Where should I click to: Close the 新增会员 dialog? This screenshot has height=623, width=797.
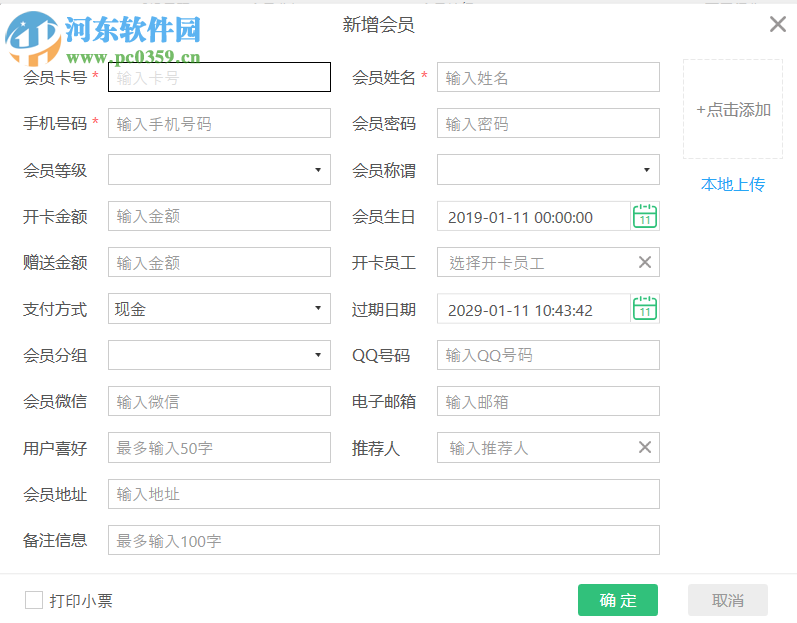[778, 24]
